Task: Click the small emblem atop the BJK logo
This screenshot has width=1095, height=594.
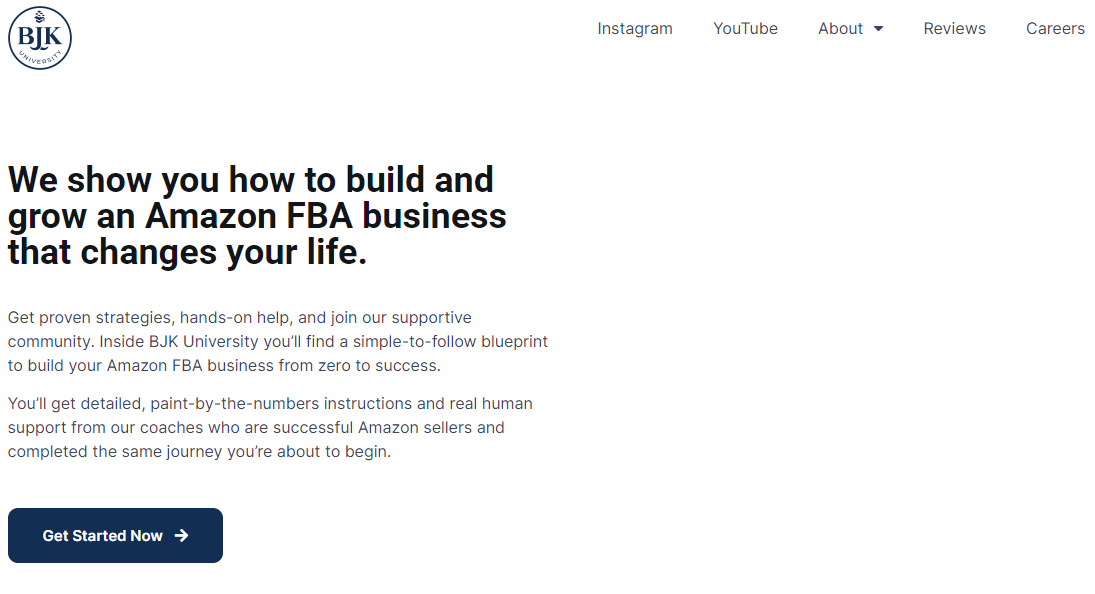Action: [40, 17]
